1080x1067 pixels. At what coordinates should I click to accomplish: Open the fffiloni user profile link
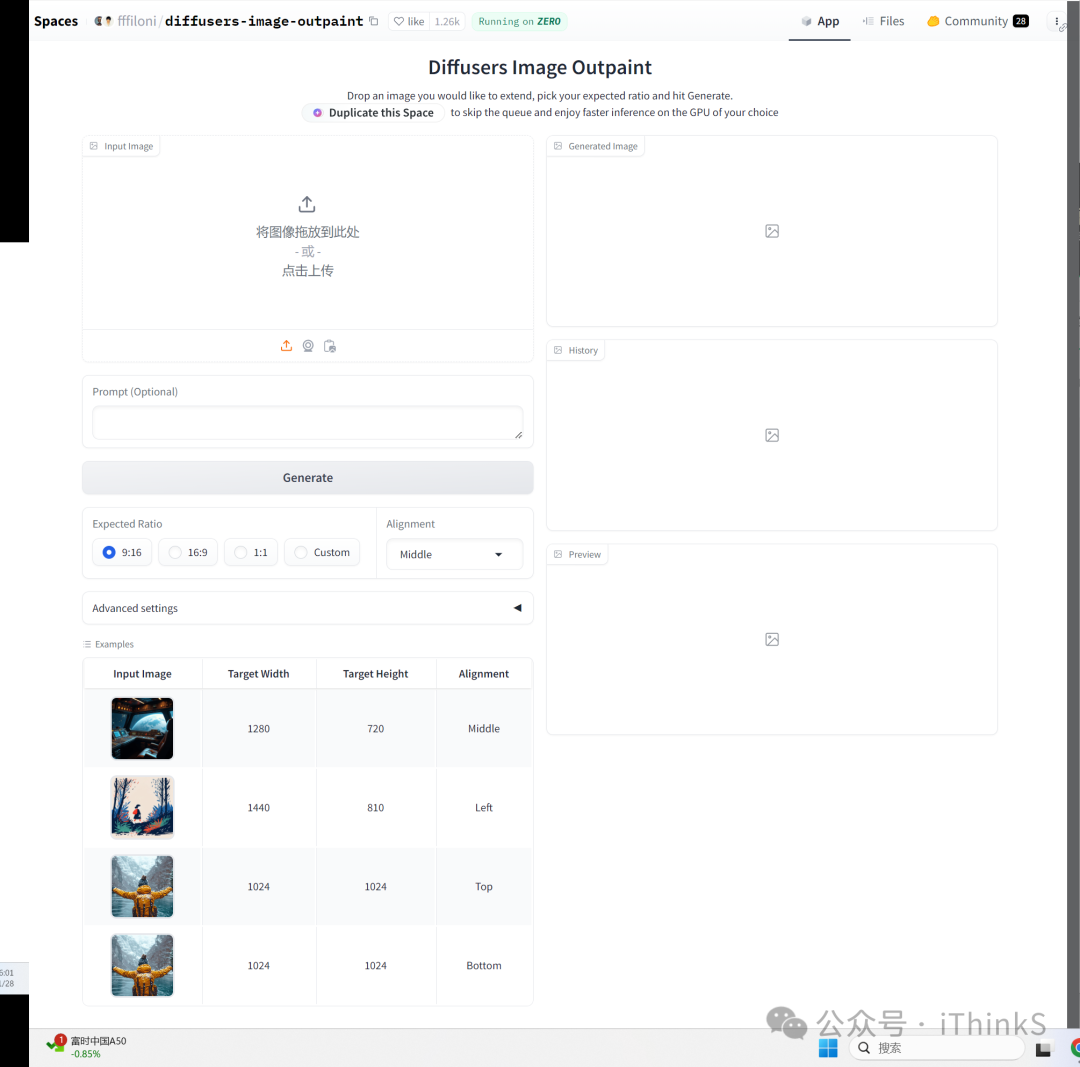coord(137,21)
